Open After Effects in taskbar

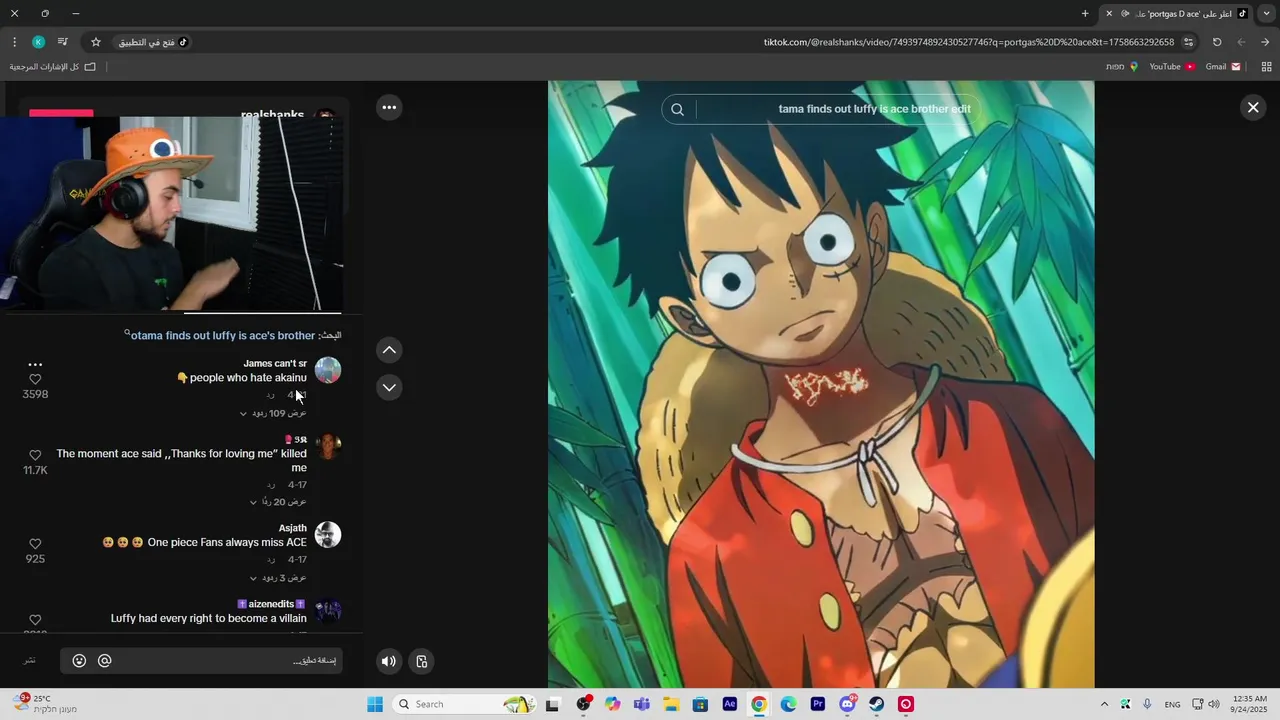coord(730,704)
